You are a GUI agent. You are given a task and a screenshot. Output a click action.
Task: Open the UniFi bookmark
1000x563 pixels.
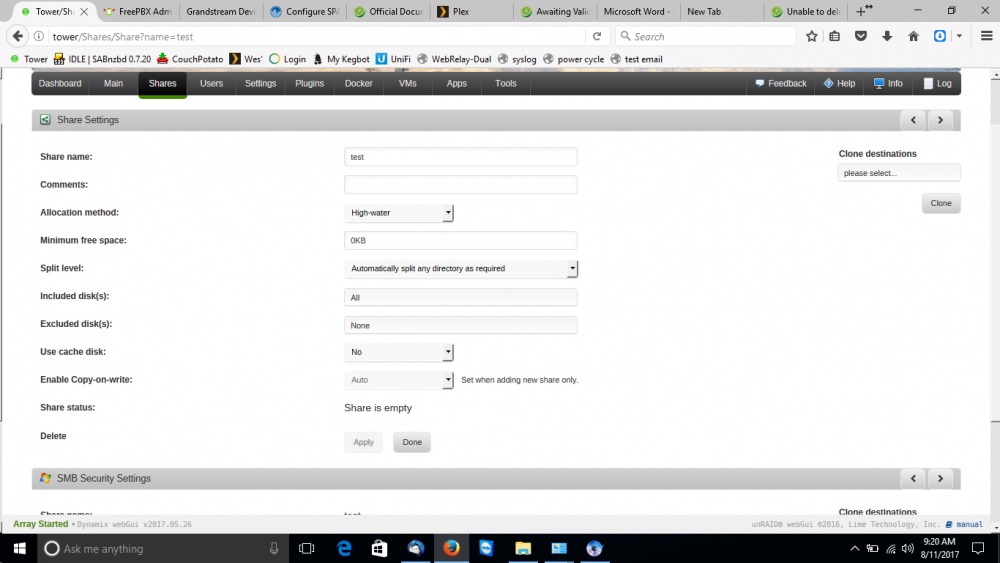pyautogui.click(x=393, y=59)
